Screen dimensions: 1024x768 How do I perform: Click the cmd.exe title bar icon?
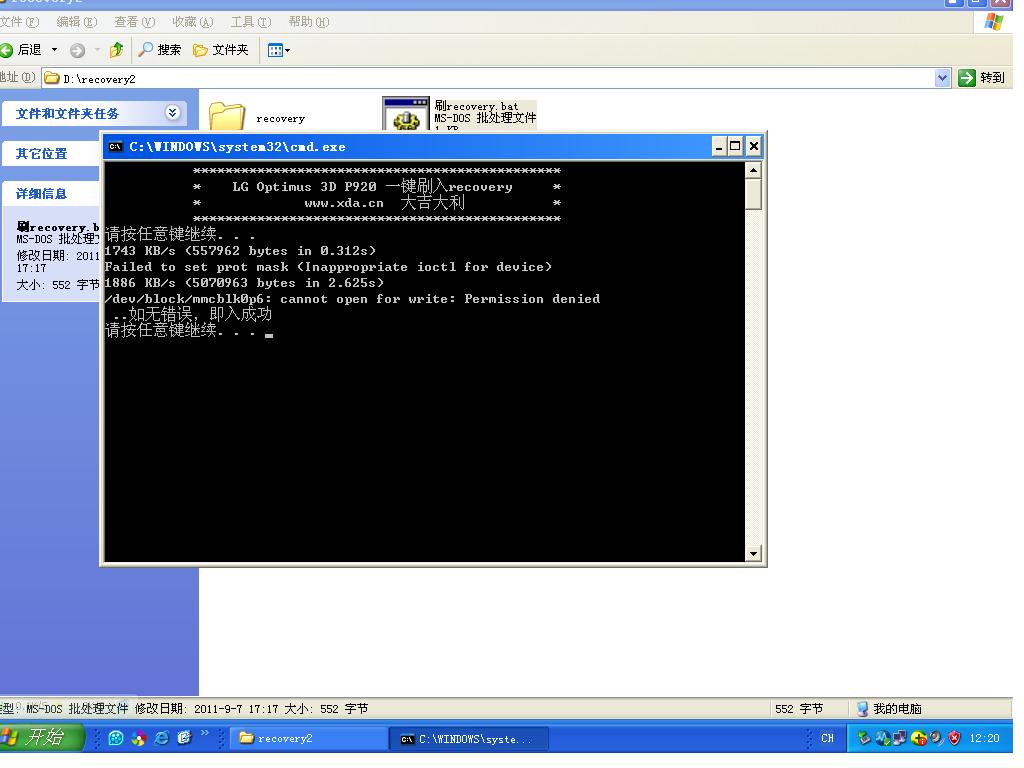point(116,147)
